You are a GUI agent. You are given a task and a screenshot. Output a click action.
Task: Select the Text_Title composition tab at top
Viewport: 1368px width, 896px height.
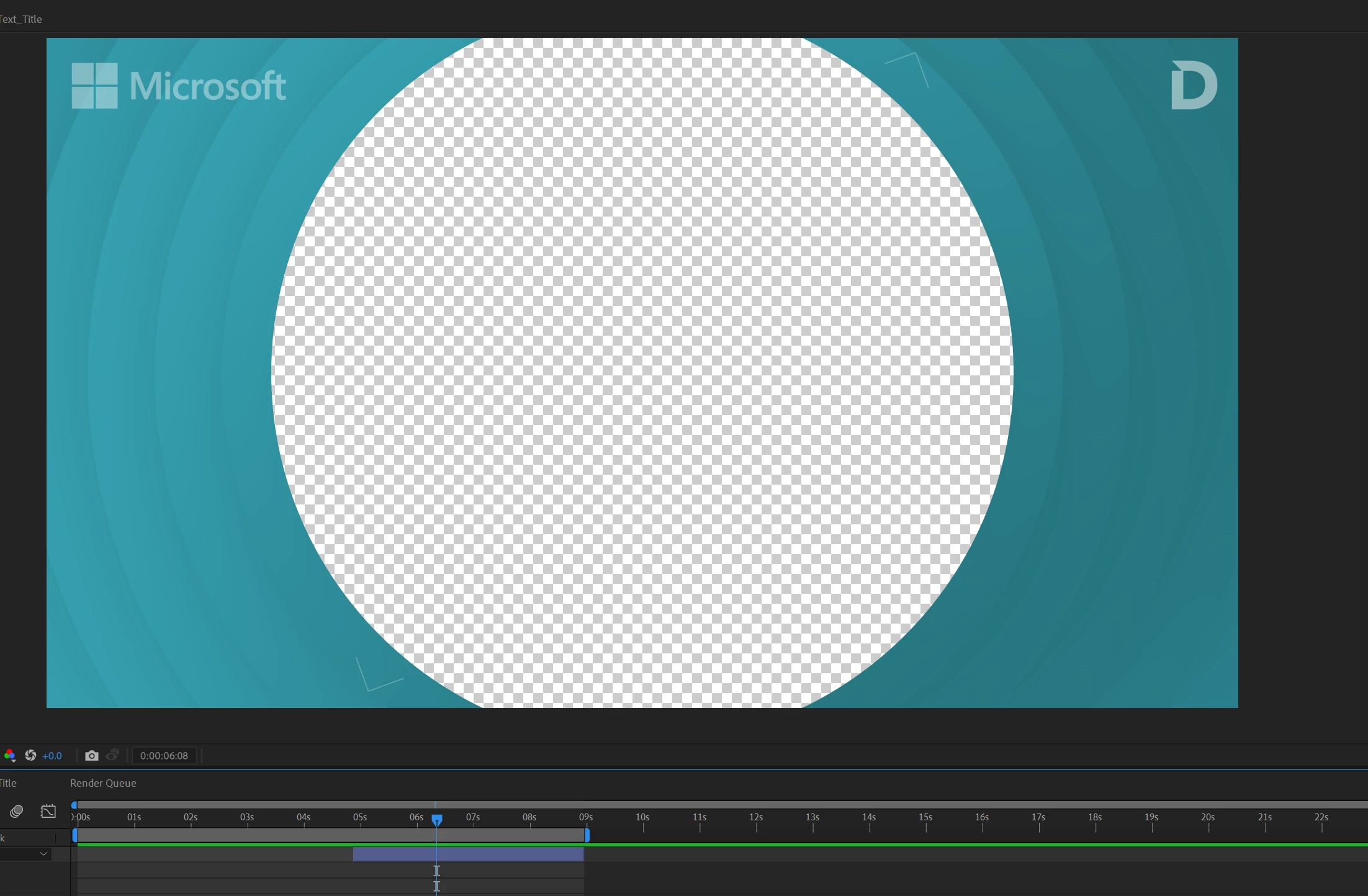click(x=21, y=19)
